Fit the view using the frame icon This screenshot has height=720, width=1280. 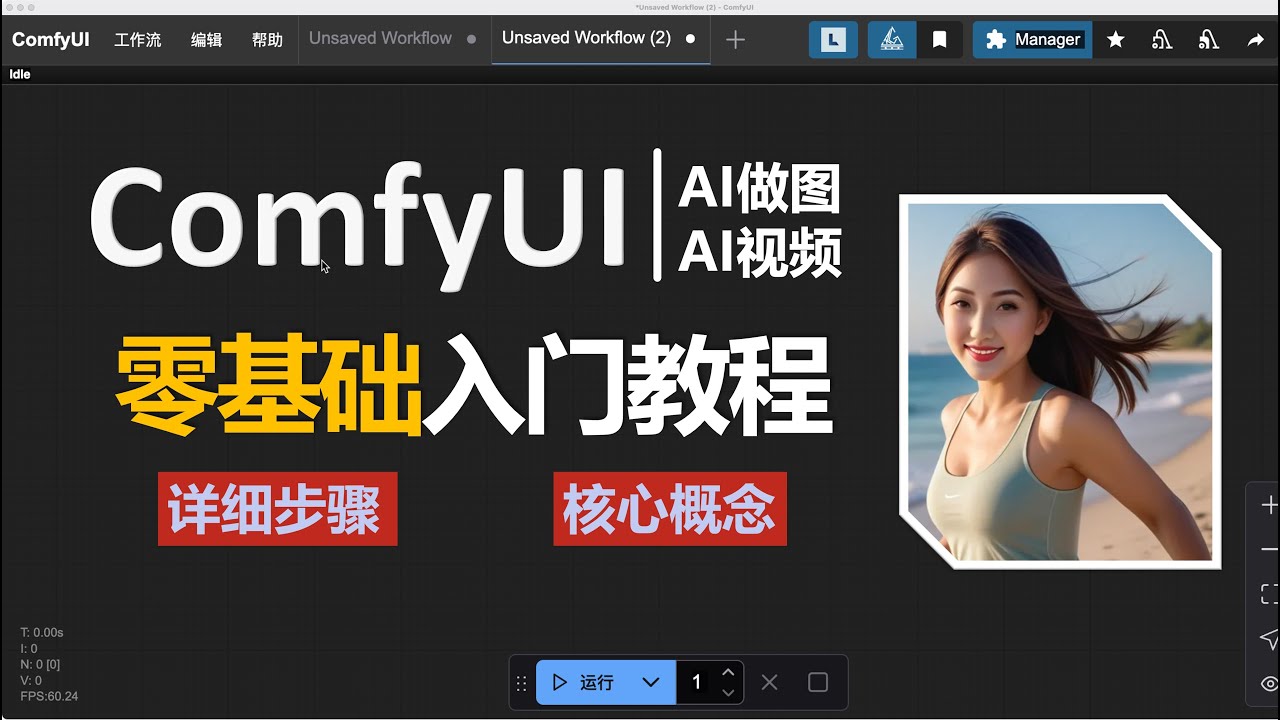click(x=1268, y=594)
